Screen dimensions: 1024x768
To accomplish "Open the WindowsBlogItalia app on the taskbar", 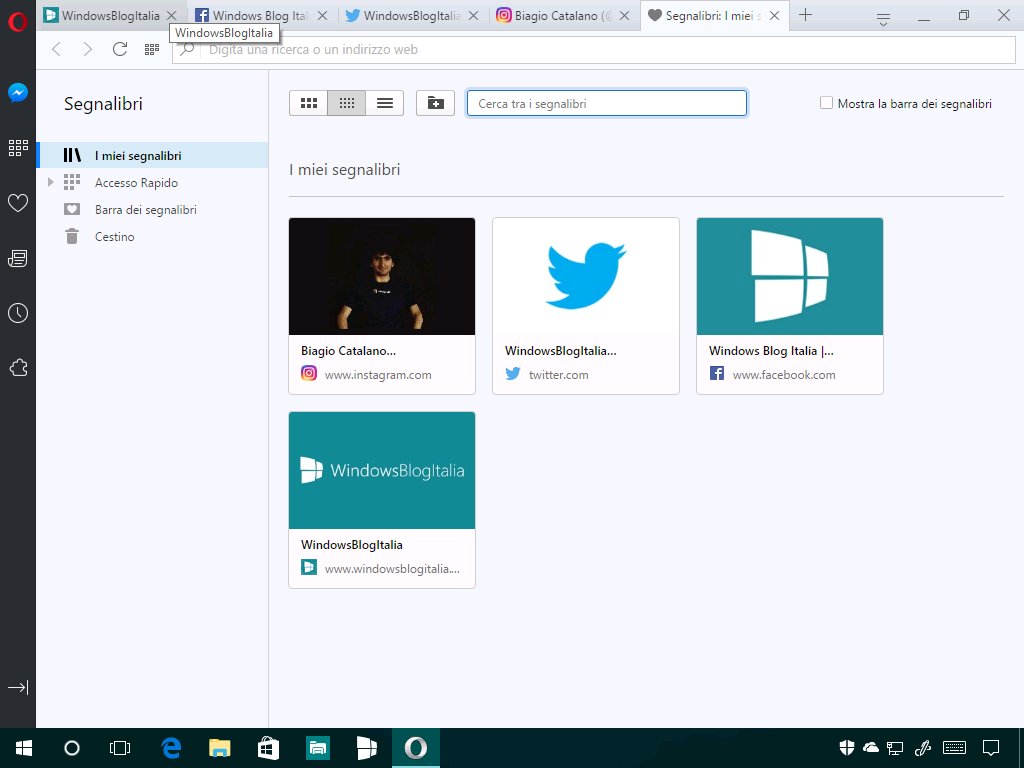I will point(366,748).
